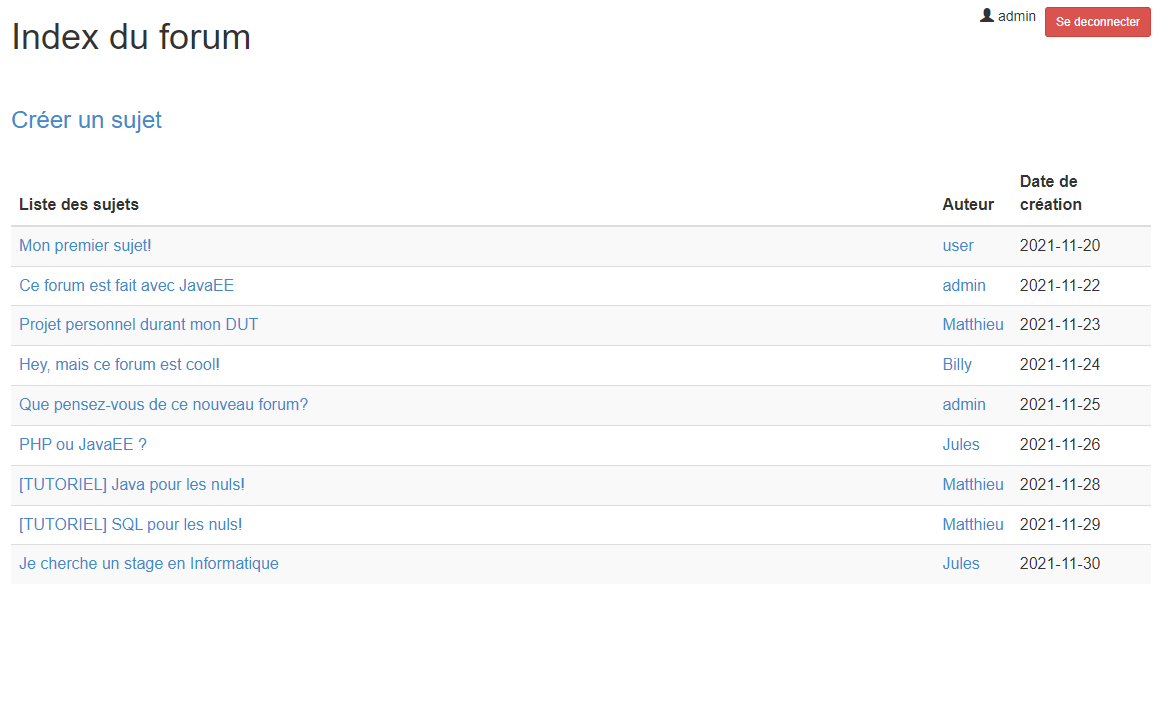Open the Créer un sujet link
This screenshot has height=701, width=1169.
(x=86, y=120)
